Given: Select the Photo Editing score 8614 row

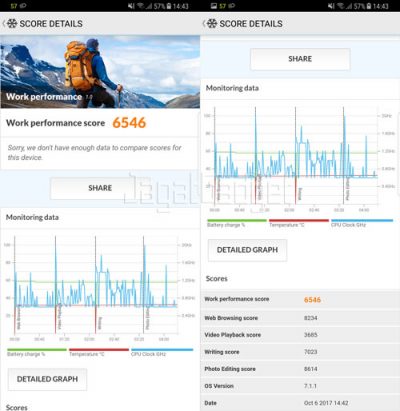Looking at the screenshot, I should point(300,369).
